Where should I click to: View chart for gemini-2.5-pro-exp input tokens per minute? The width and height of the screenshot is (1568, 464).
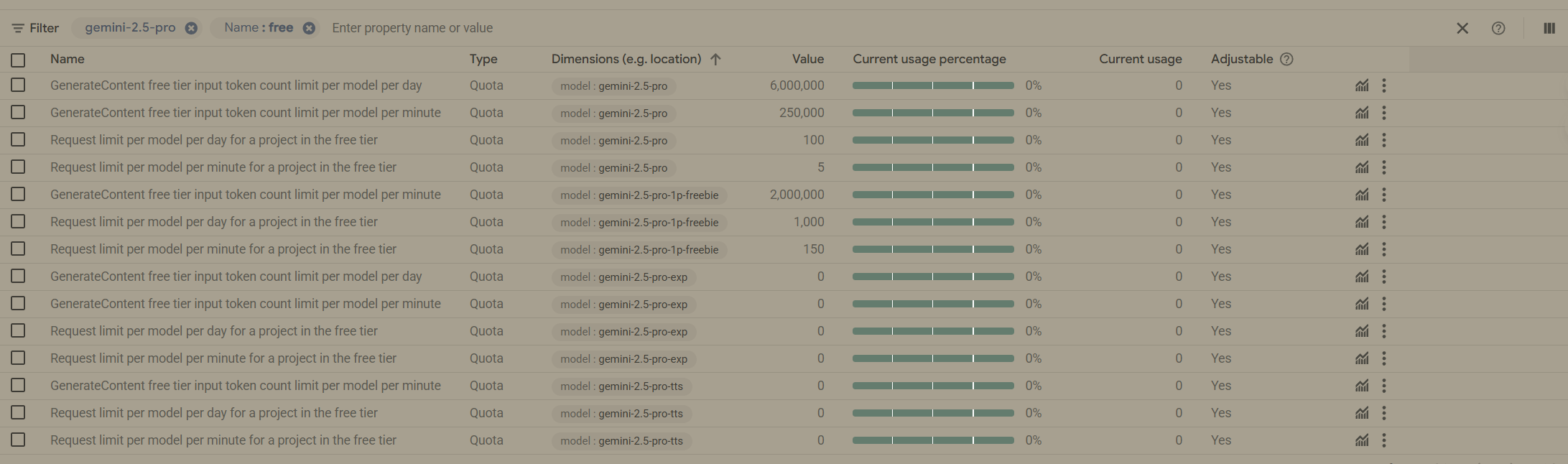(x=1362, y=304)
